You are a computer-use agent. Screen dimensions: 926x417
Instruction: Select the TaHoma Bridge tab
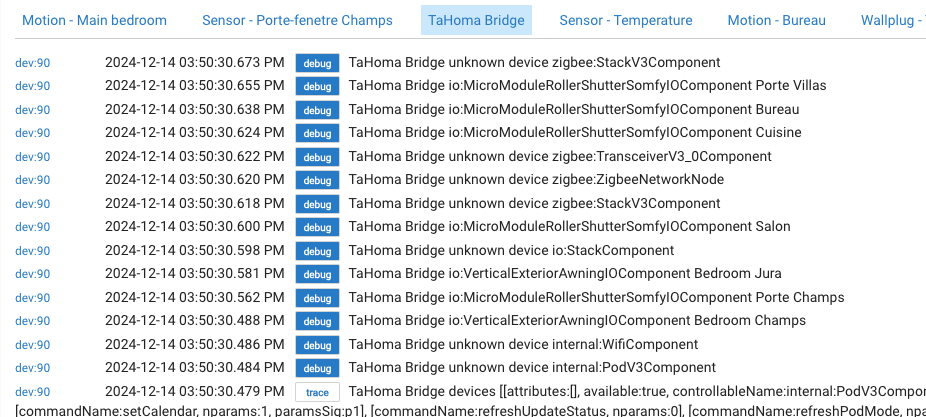tap(476, 20)
